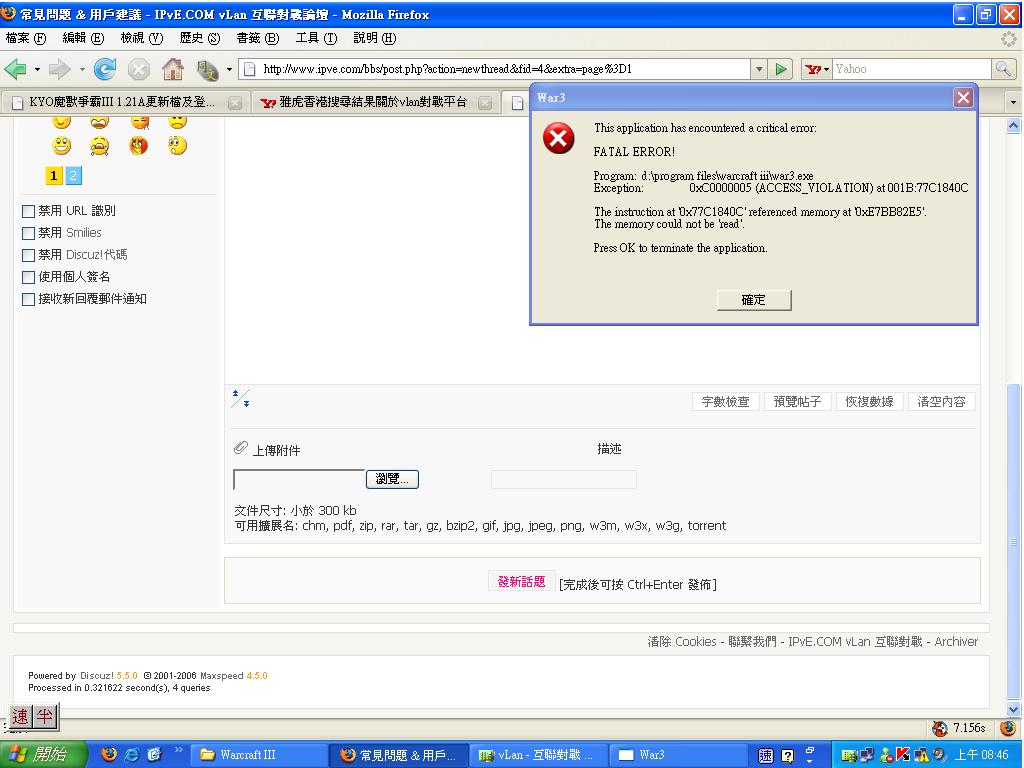Expand the 同文 toolbar button dropdown
The image size is (1024, 768).
[229, 69]
